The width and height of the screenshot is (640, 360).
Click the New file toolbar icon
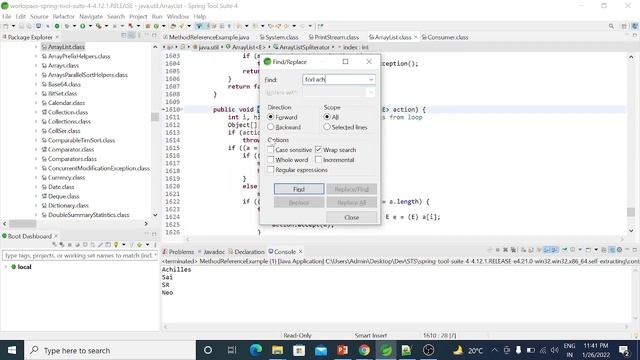pyautogui.click(x=6, y=26)
